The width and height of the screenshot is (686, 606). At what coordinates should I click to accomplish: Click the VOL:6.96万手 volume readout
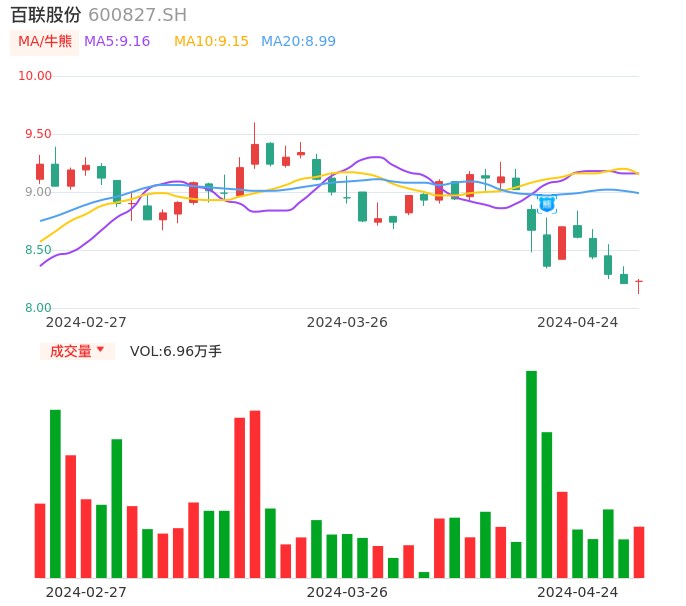pos(176,351)
